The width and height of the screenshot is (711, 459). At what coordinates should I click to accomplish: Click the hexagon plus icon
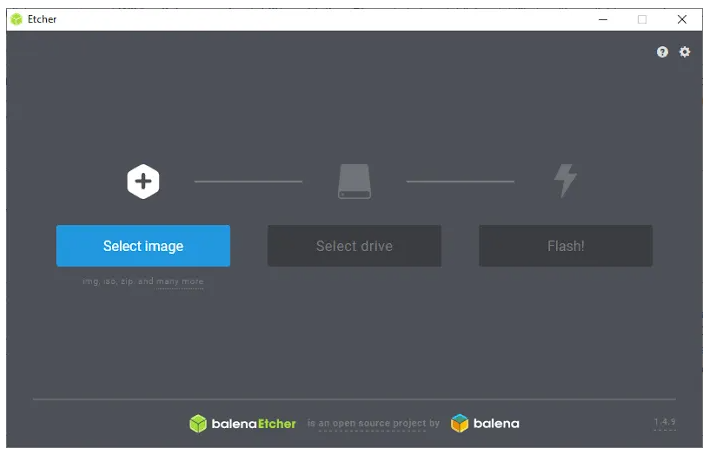pyautogui.click(x=143, y=181)
